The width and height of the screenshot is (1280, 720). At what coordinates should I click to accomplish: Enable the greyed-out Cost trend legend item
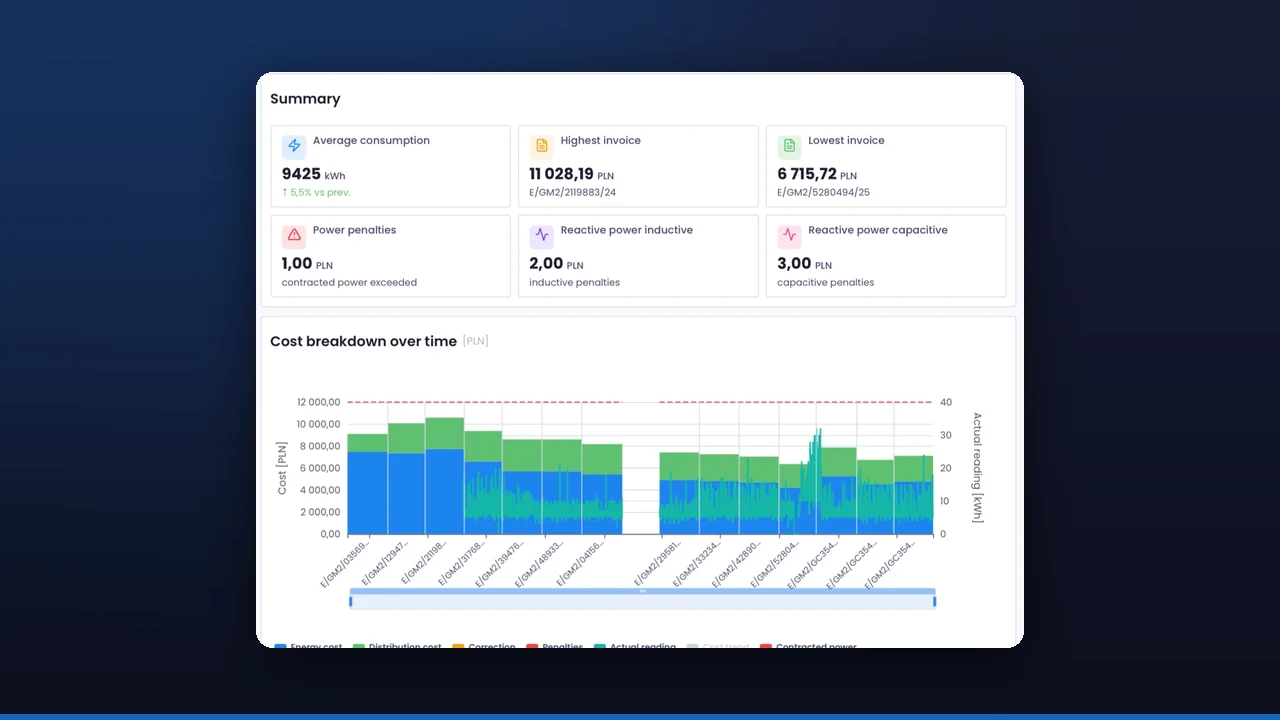click(x=718, y=646)
